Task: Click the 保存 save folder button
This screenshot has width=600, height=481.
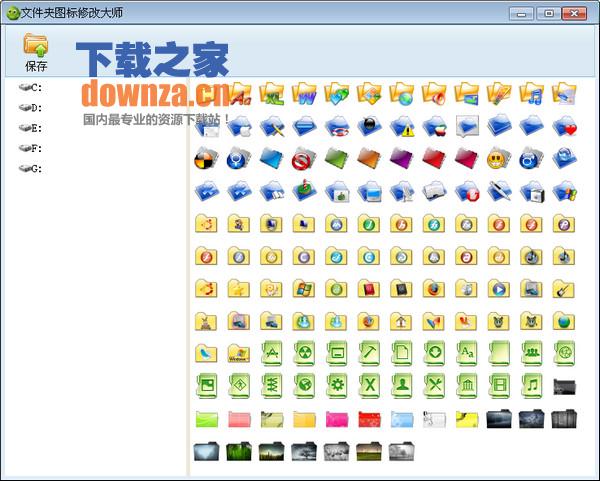Action: 36,52
